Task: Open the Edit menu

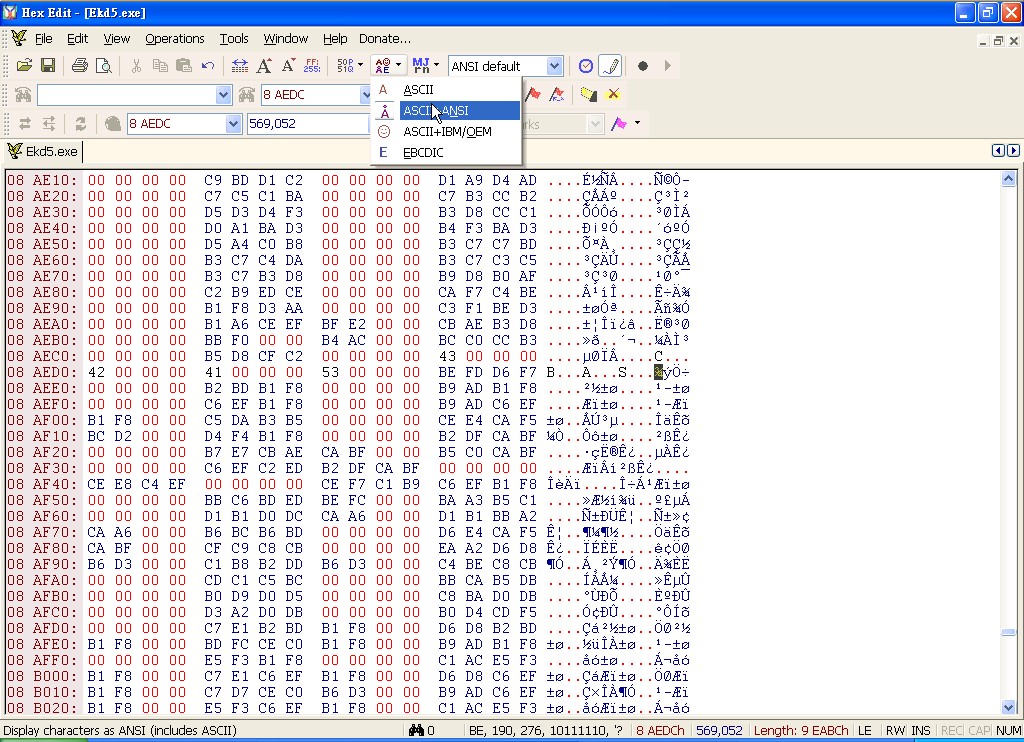Action: tap(78, 39)
